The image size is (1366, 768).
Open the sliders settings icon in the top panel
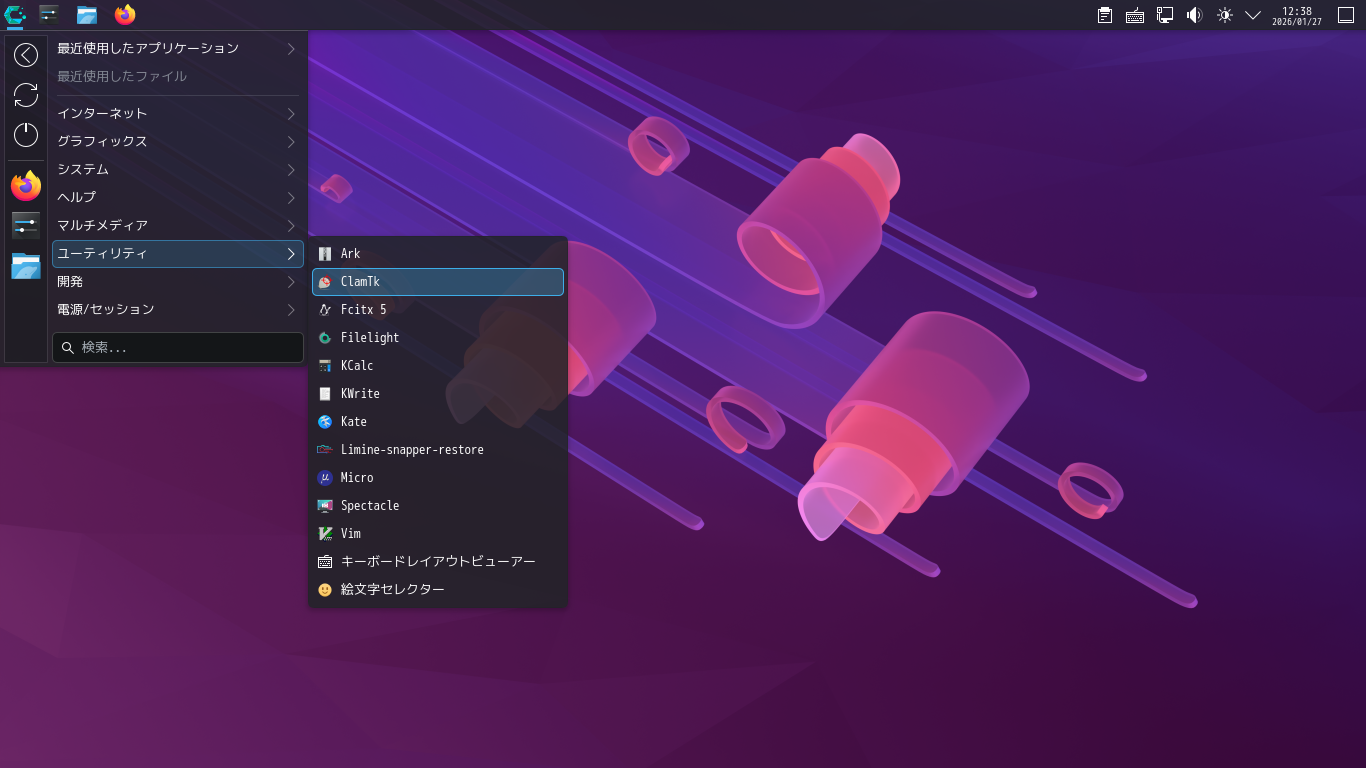click(49, 14)
